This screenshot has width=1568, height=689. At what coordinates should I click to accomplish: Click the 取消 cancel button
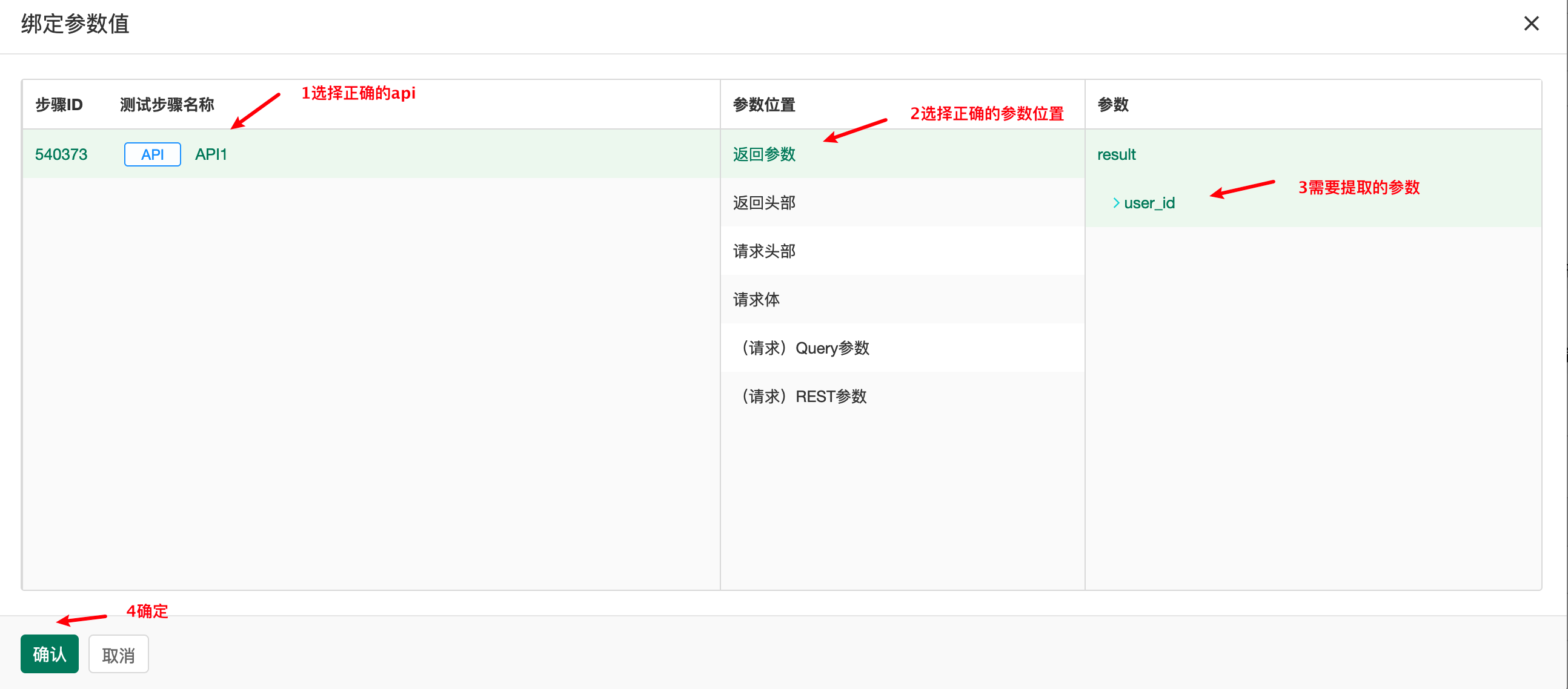click(118, 655)
